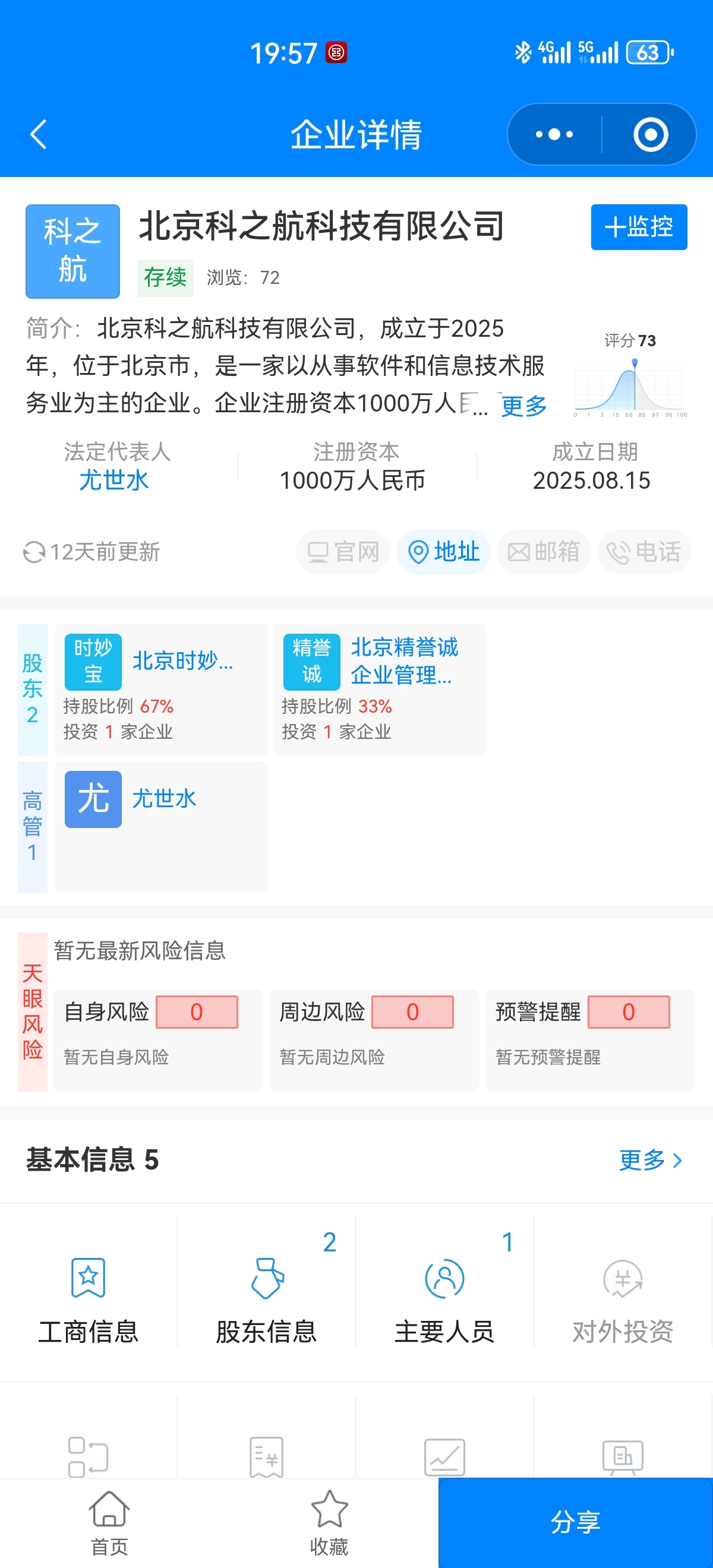Tap the 地址 address button
713x1568 pixels.
tap(443, 552)
